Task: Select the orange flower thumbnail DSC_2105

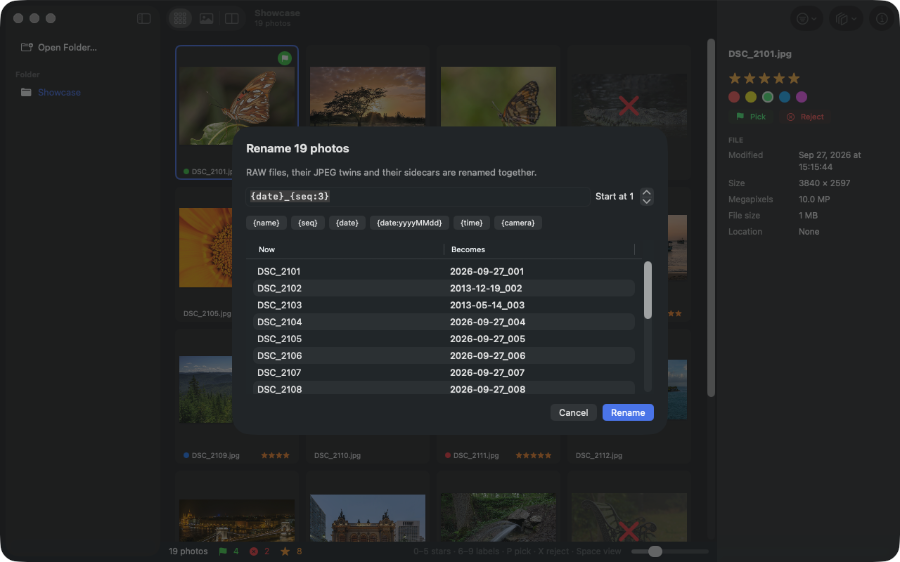Action: click(x=205, y=247)
